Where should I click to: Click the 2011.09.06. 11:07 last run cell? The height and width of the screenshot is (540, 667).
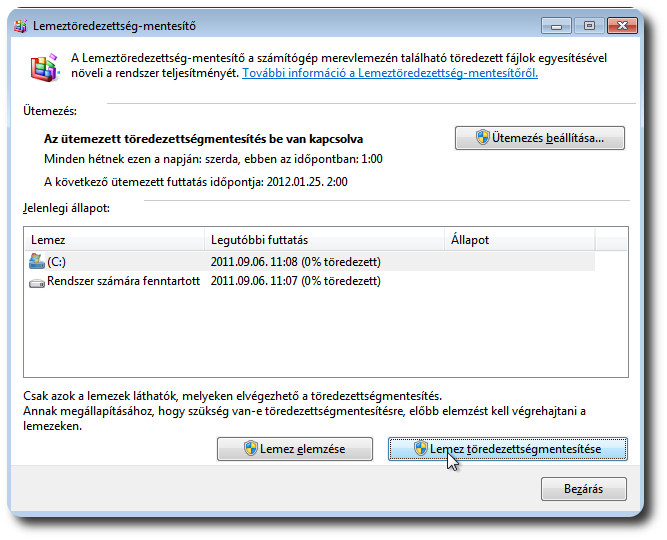coord(296,281)
